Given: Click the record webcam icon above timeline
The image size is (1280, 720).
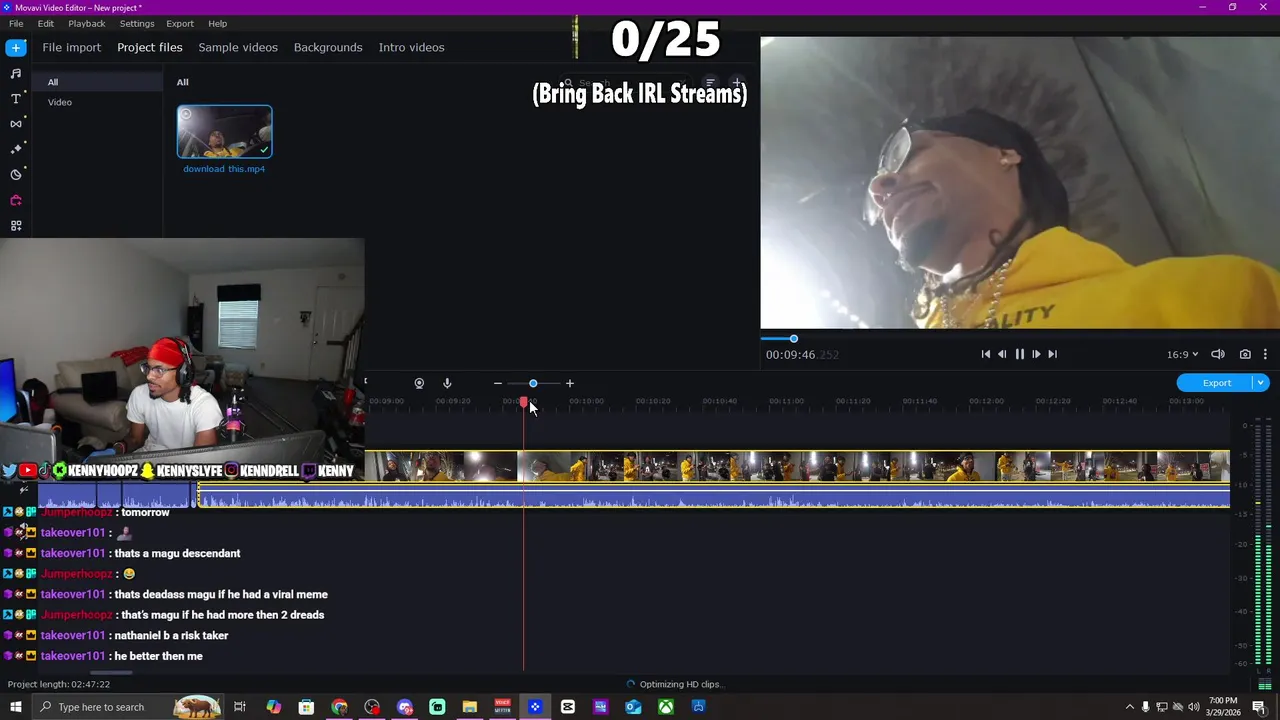Looking at the screenshot, I should (x=419, y=383).
